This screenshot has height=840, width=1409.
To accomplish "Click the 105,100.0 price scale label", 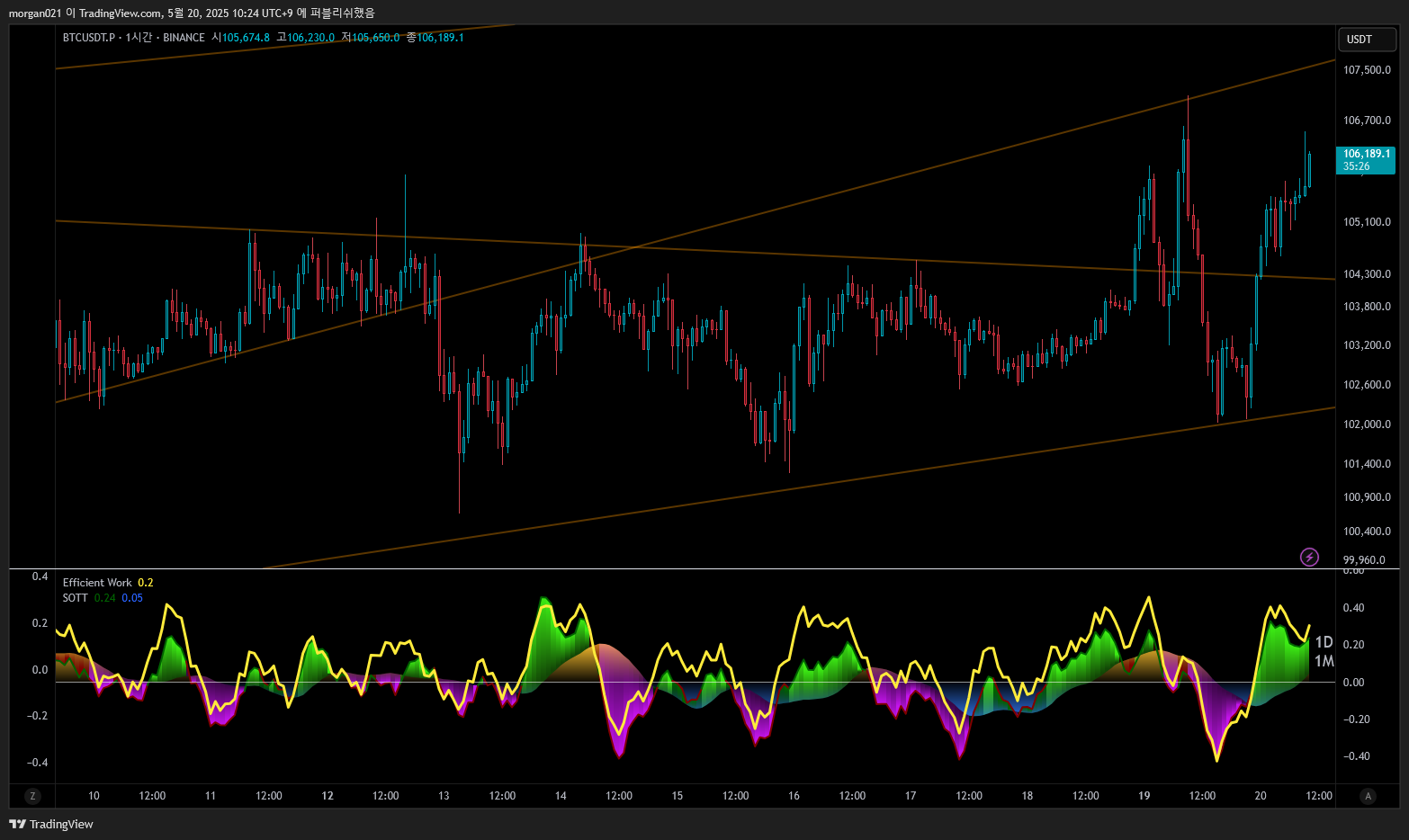I will [x=1367, y=222].
